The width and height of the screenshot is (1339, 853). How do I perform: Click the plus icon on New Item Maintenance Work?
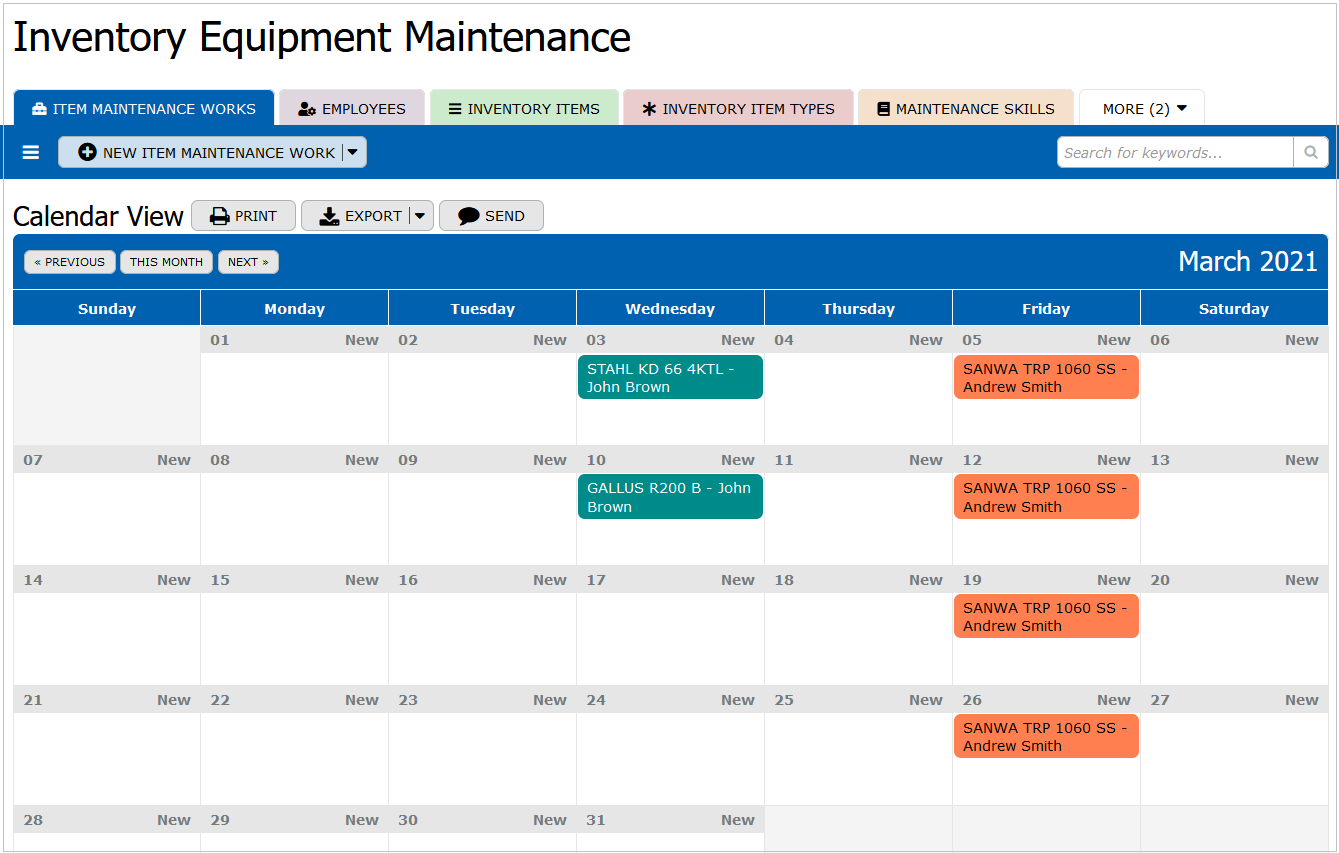tap(87, 153)
